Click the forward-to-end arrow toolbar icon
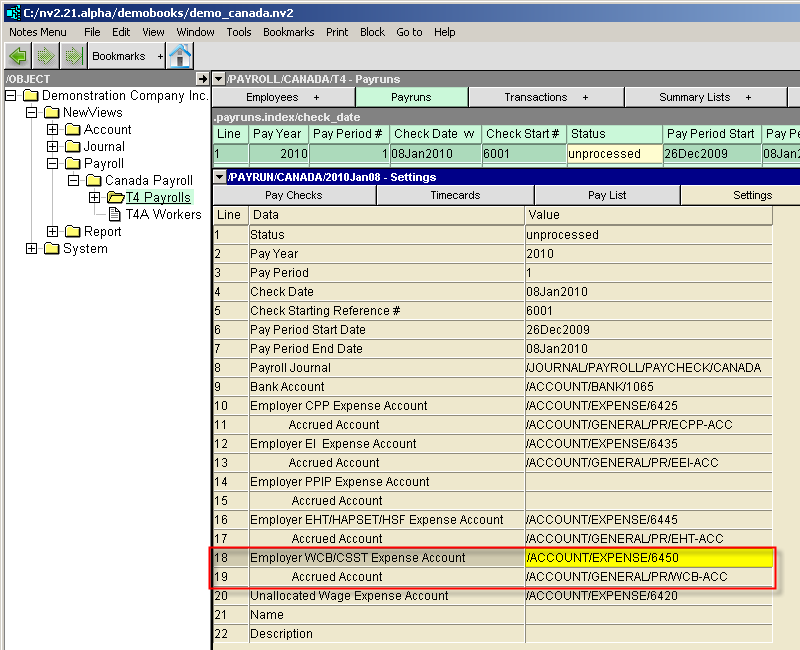This screenshot has height=650, width=800. [x=72, y=56]
